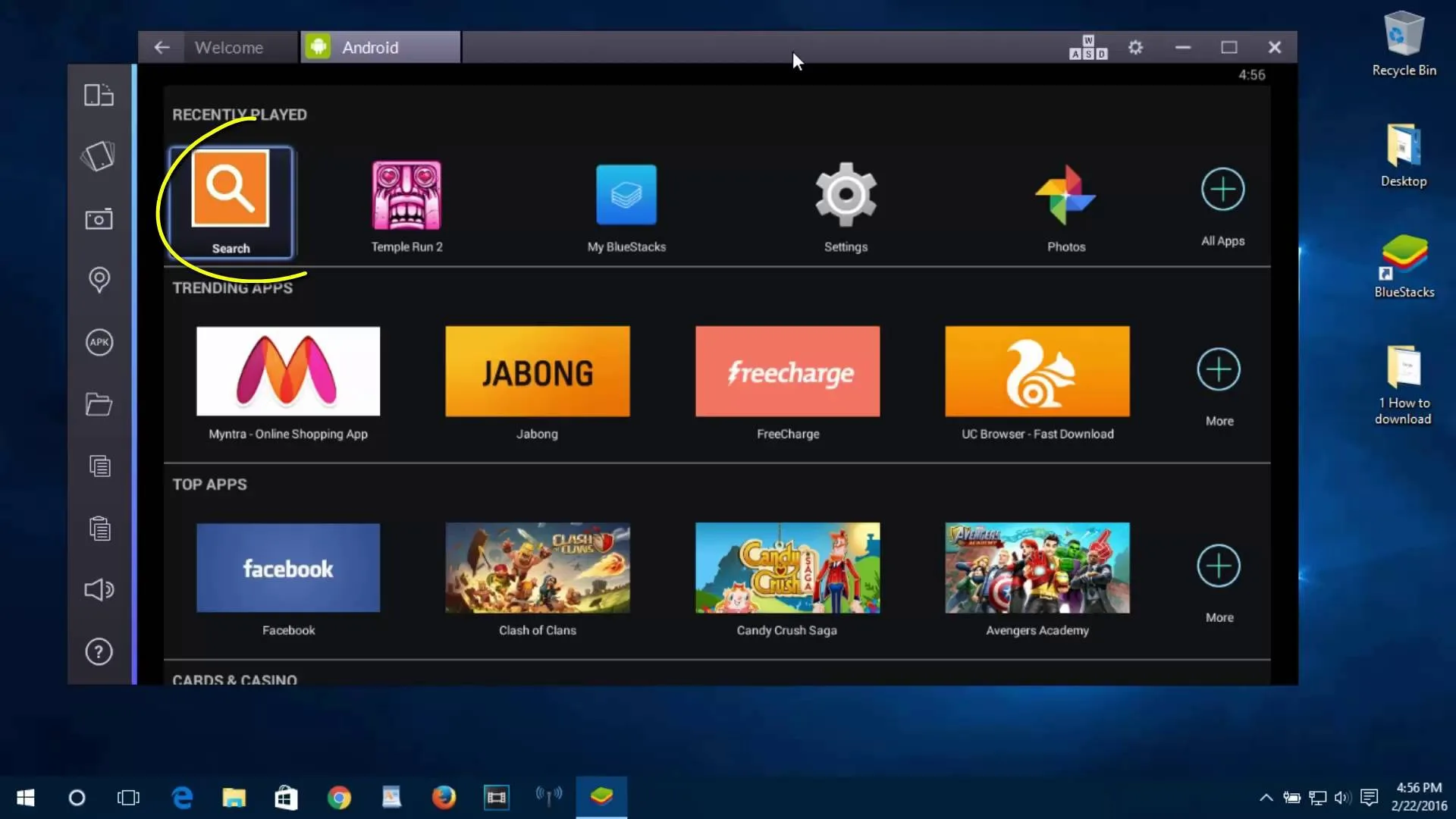The height and width of the screenshot is (819, 1456).
Task: Open Firefox from the Windows taskbar
Action: [444, 797]
